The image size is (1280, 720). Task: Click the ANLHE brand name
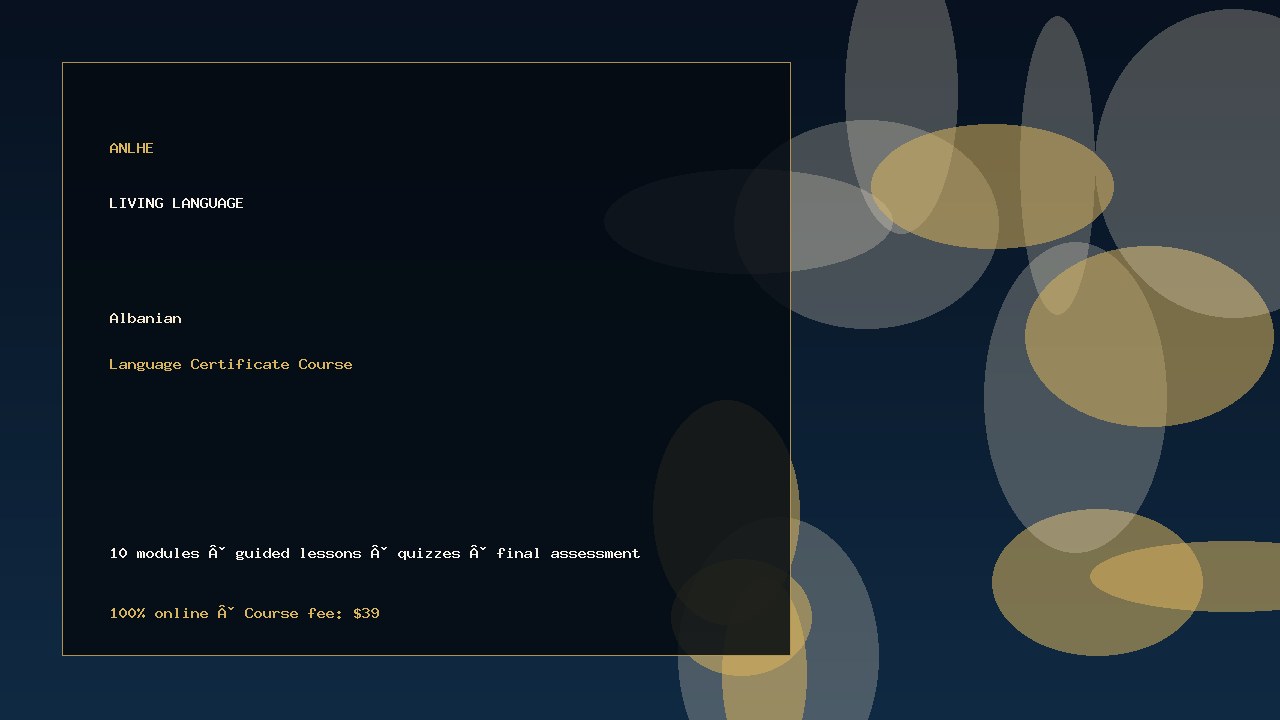point(131,148)
